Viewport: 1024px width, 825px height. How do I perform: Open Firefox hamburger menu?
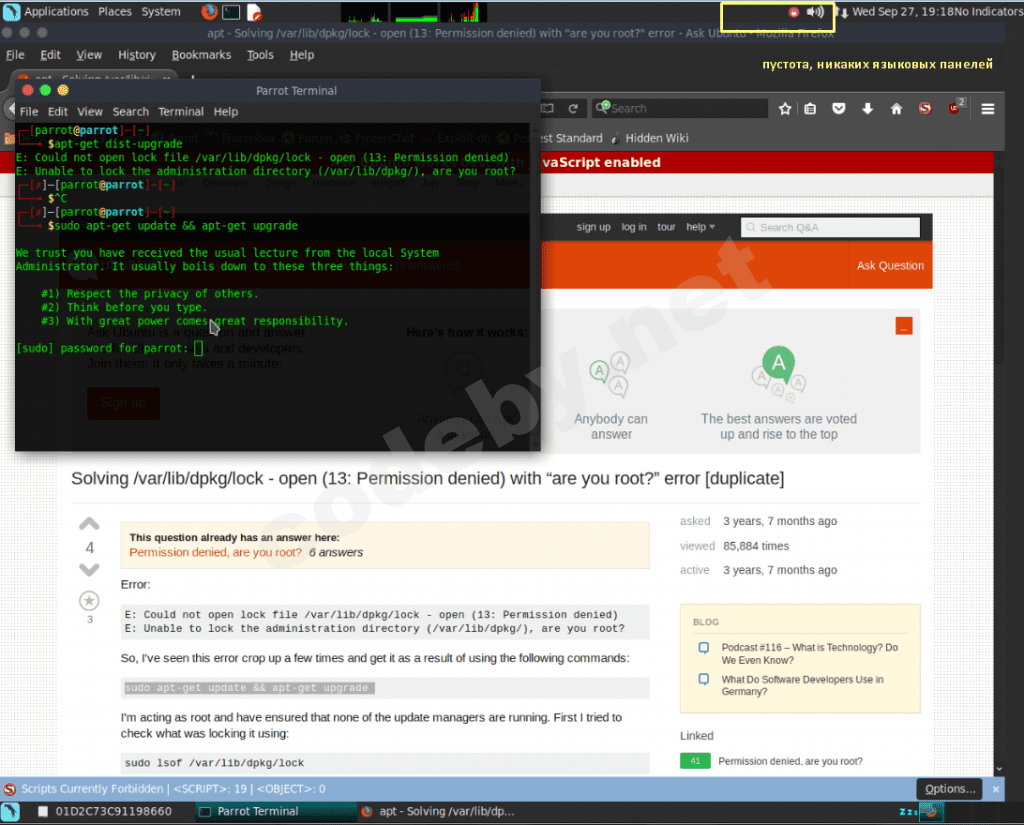[x=987, y=108]
